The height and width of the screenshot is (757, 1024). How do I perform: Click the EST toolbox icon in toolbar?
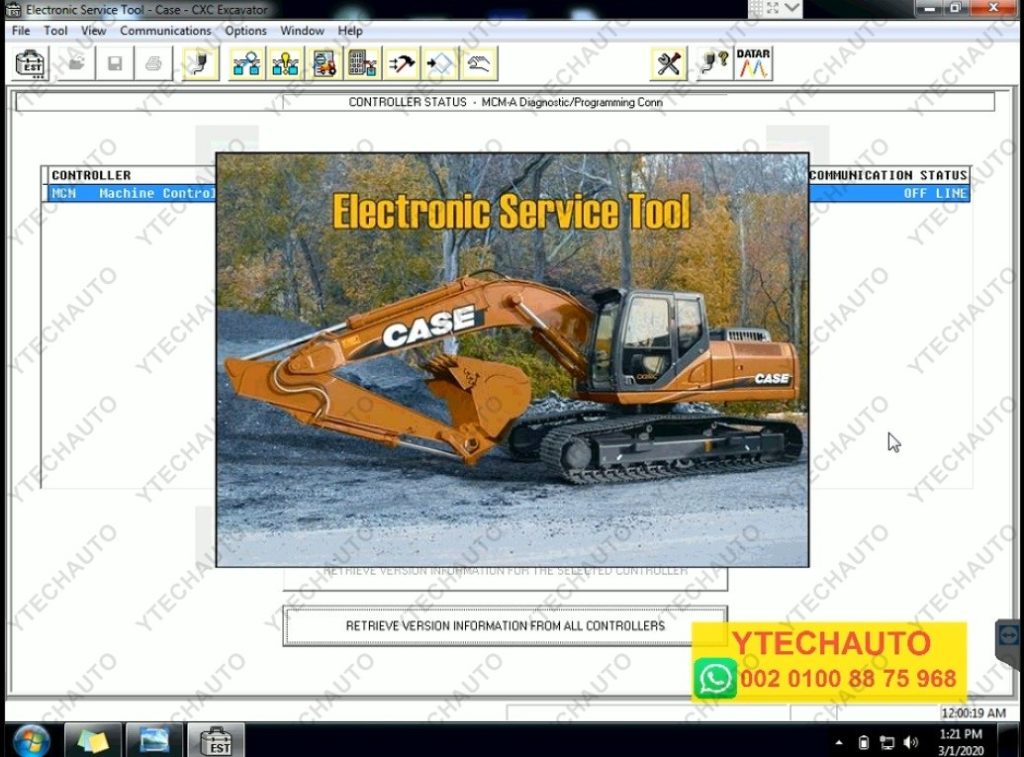point(30,63)
